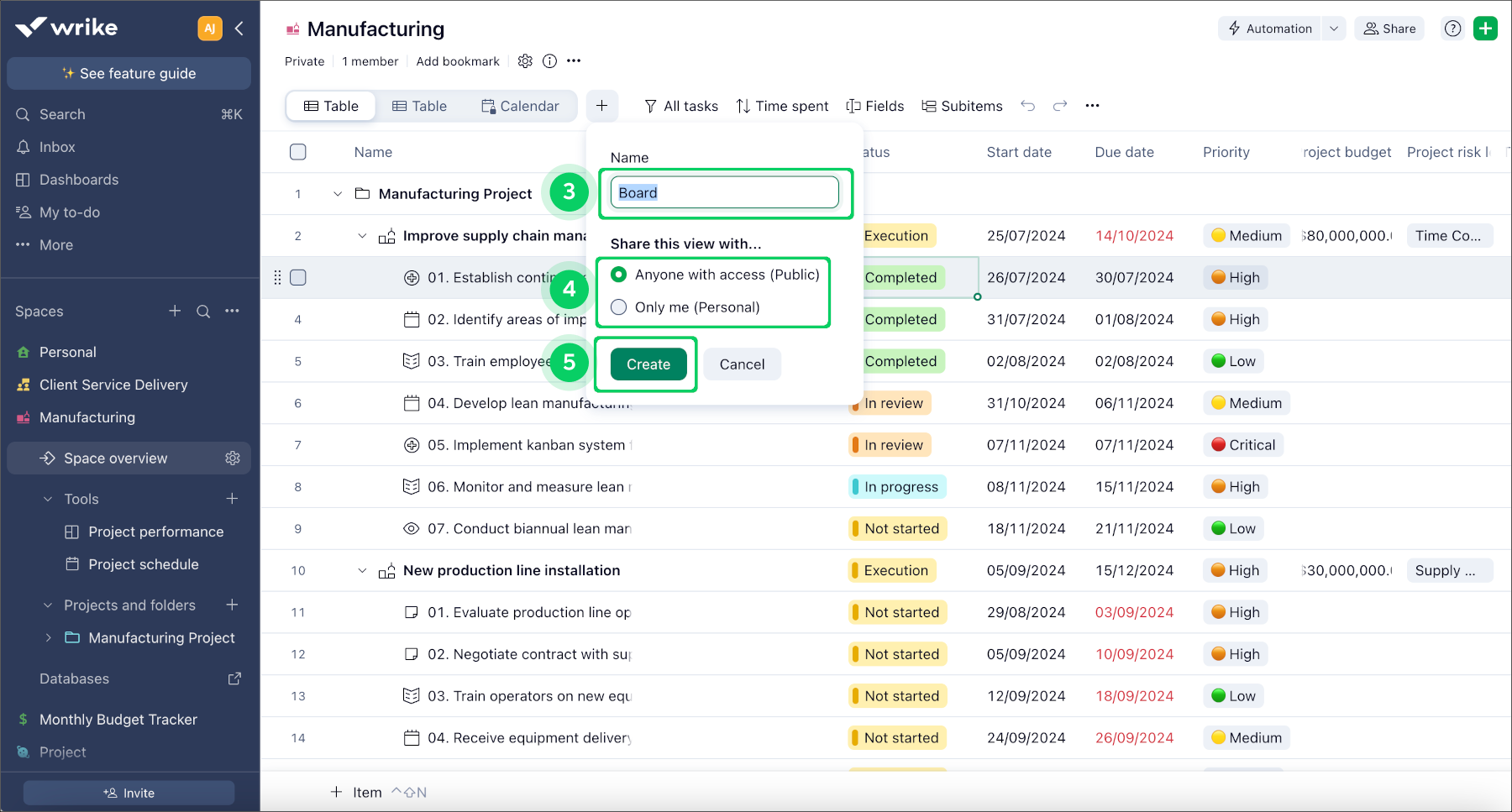The image size is (1512, 812).
Task: Select Anyone with access (Public) option
Action: 619,275
